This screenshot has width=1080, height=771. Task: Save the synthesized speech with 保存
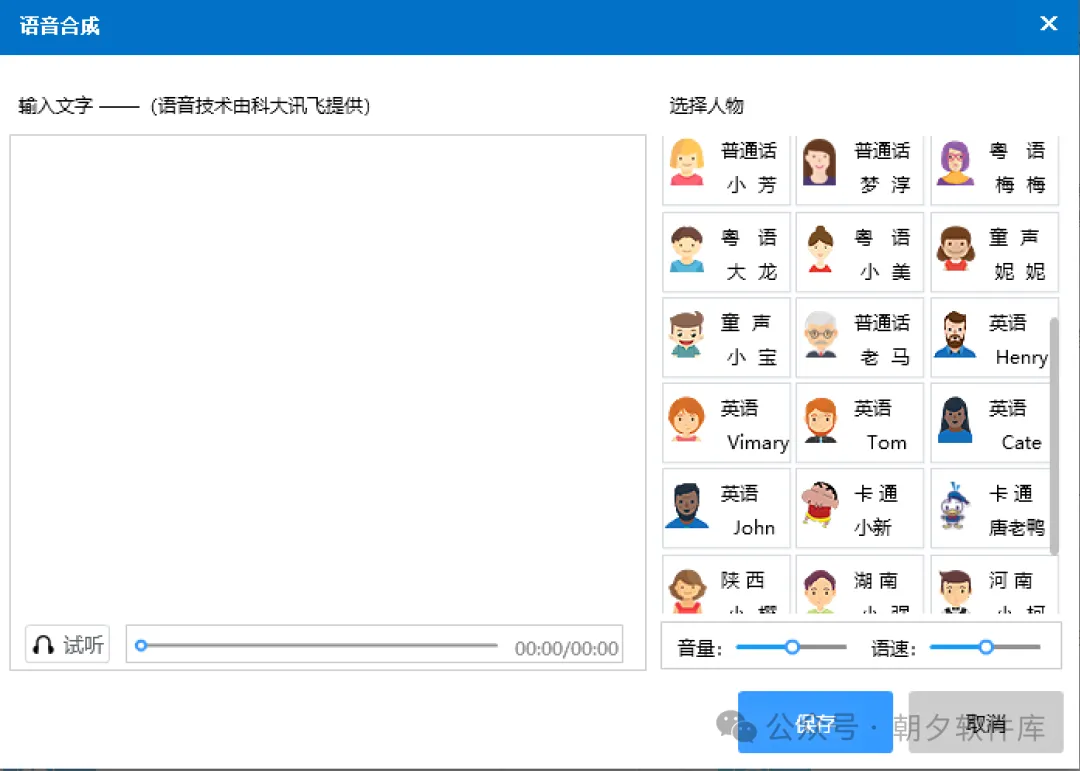point(815,722)
